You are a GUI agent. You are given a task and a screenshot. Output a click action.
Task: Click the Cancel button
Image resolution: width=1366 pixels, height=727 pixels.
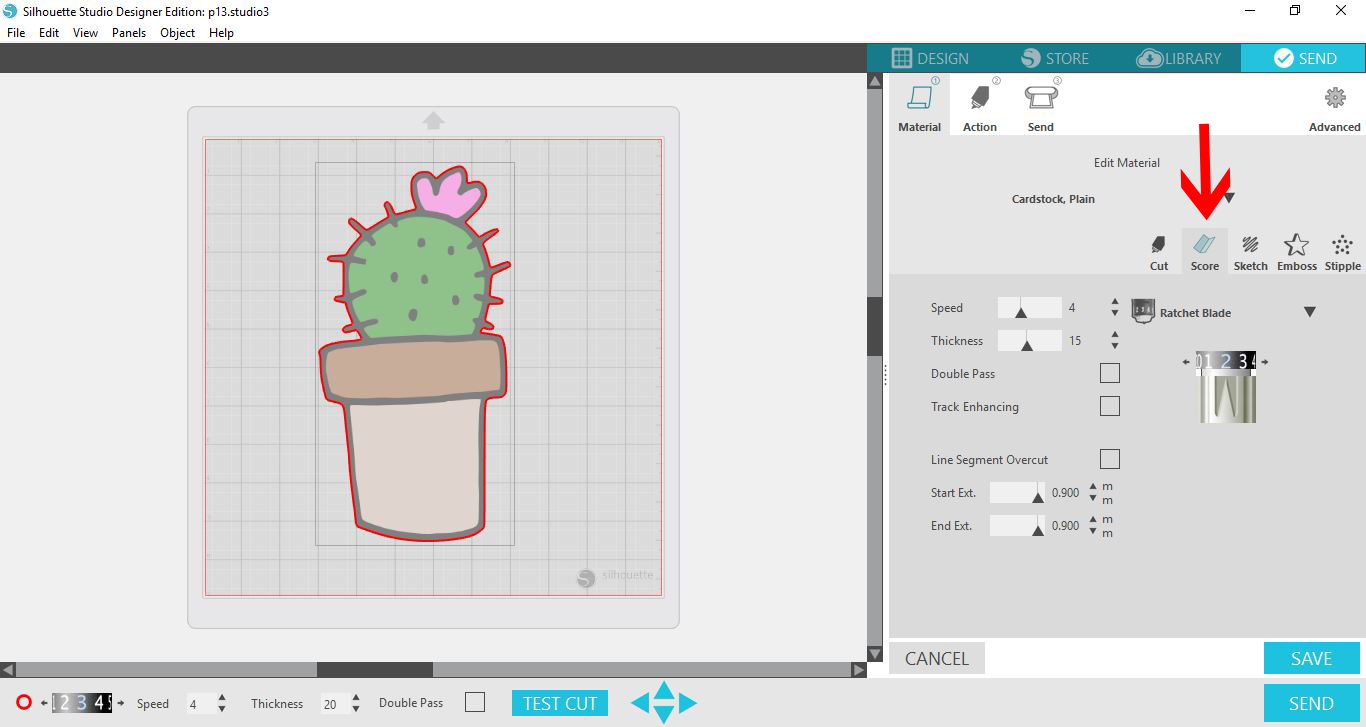tap(936, 658)
